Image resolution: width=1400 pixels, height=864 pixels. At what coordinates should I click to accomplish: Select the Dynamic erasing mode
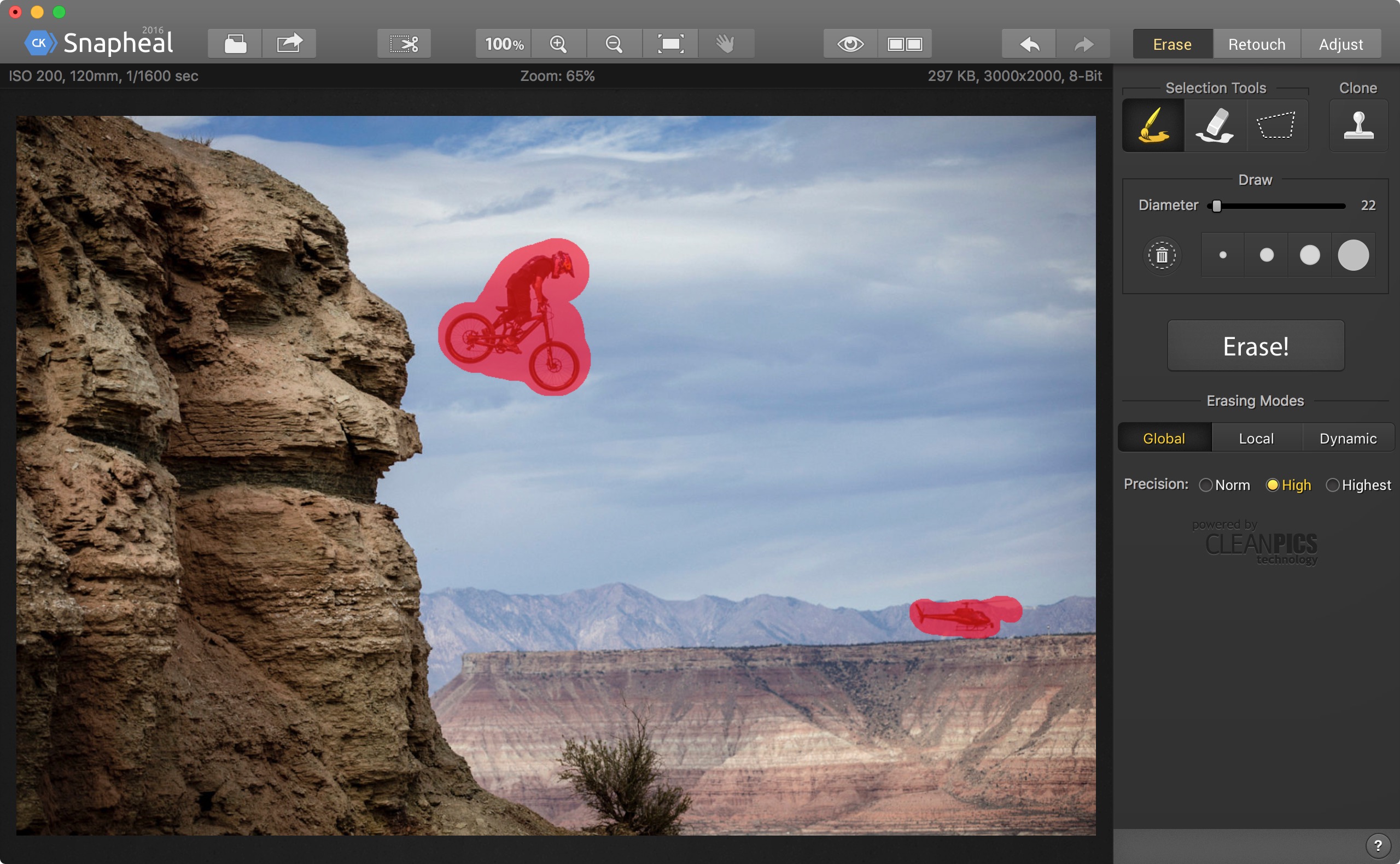(1347, 438)
